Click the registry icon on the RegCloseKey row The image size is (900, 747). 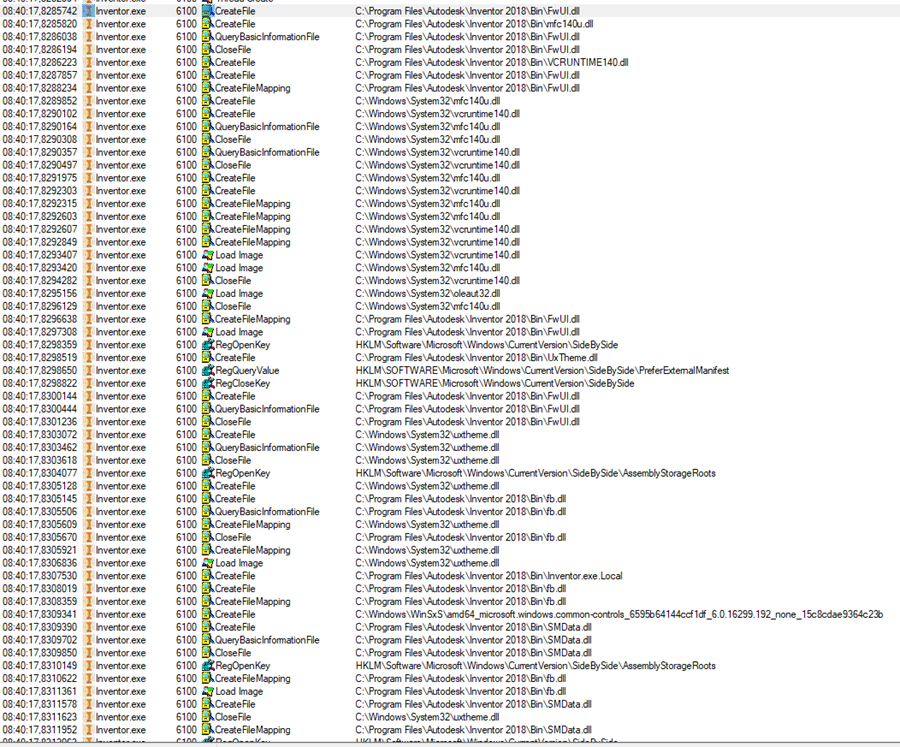point(208,383)
